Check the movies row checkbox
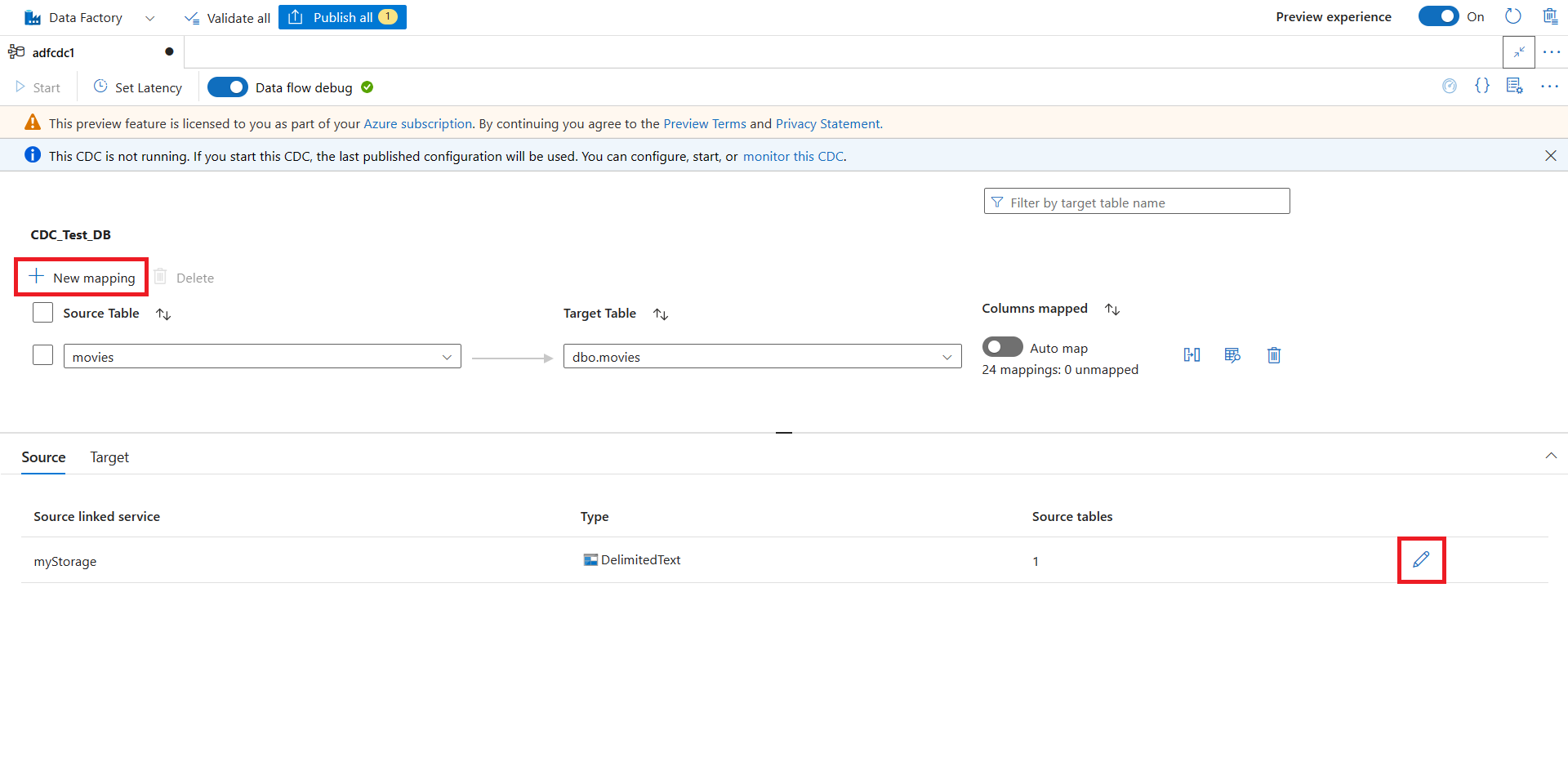The image size is (1568, 757). (x=42, y=355)
